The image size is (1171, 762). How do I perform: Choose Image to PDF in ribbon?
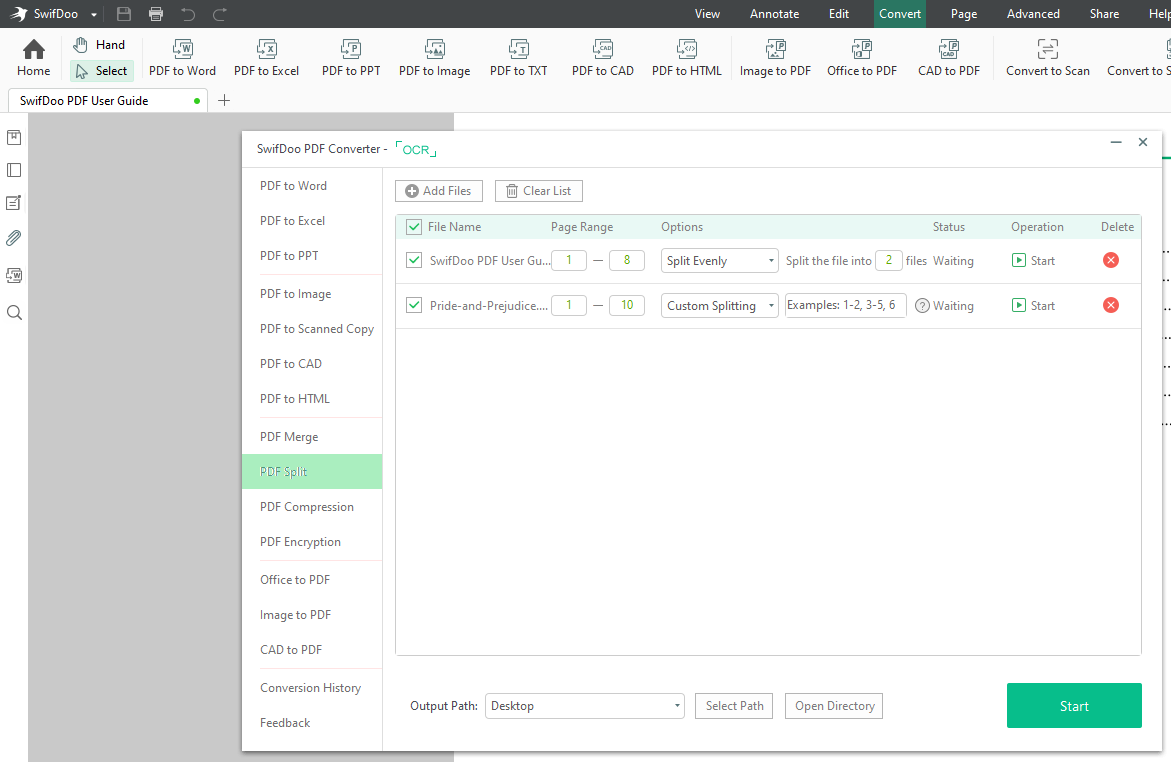pos(775,58)
